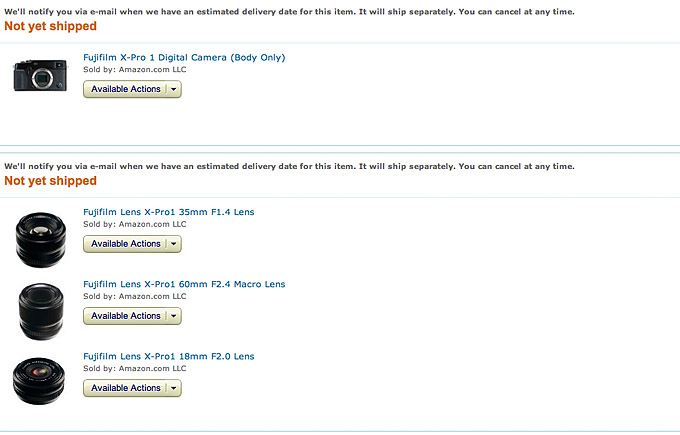This screenshot has width=680, height=435.
Task: Open the Fujifilm X-Pro 1 Digital Camera link
Action: point(184,58)
